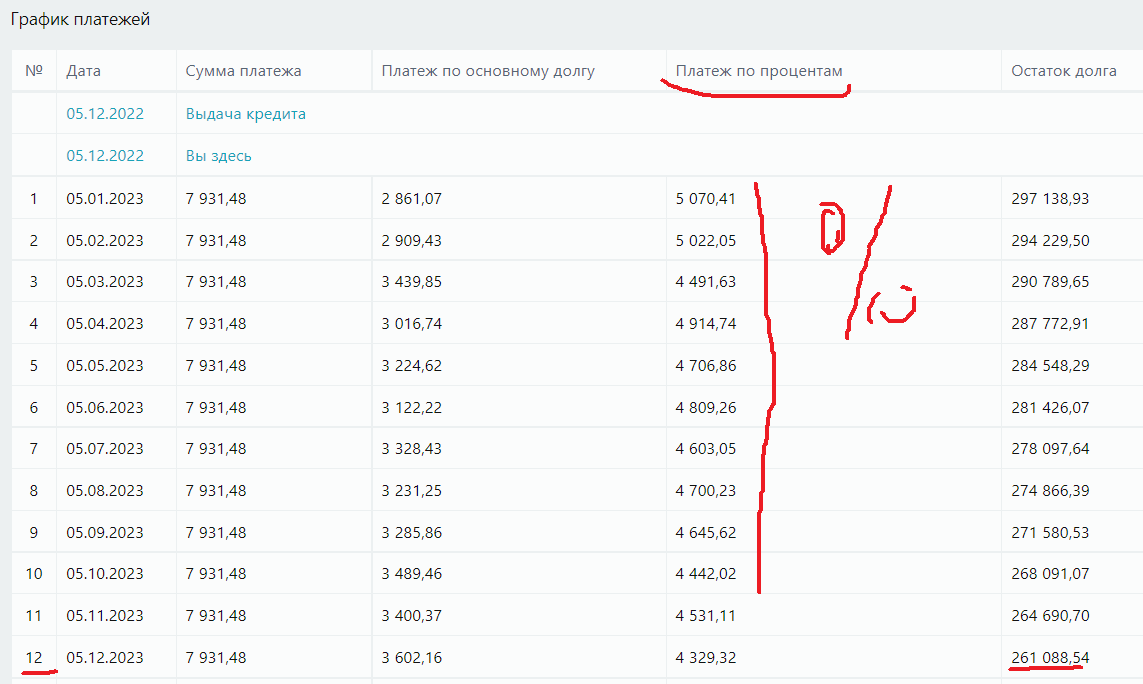
Task: Click interest payment value 4 914,74
Action: [706, 324]
